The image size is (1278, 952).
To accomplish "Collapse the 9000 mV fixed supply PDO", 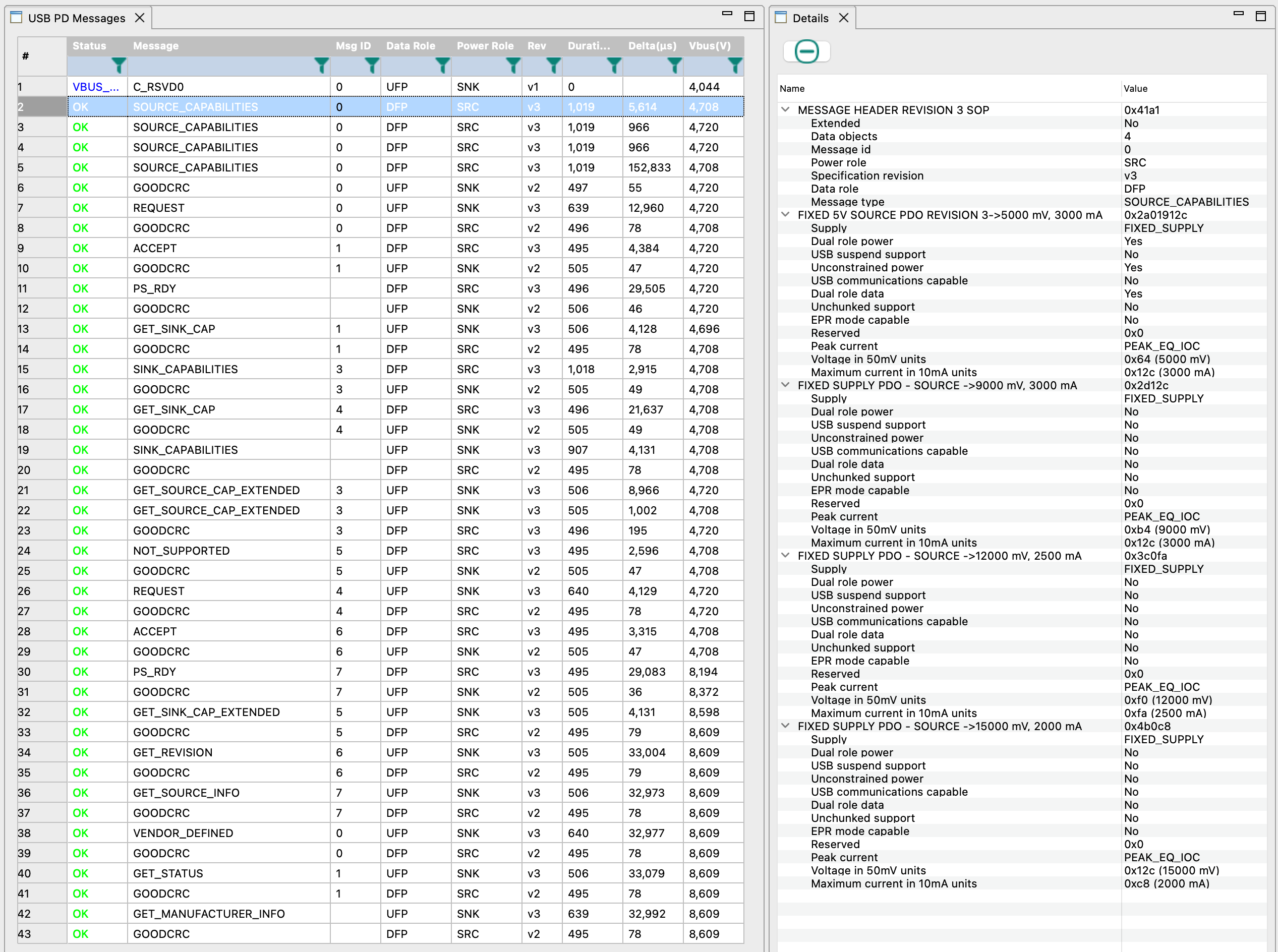I will 785,385.
